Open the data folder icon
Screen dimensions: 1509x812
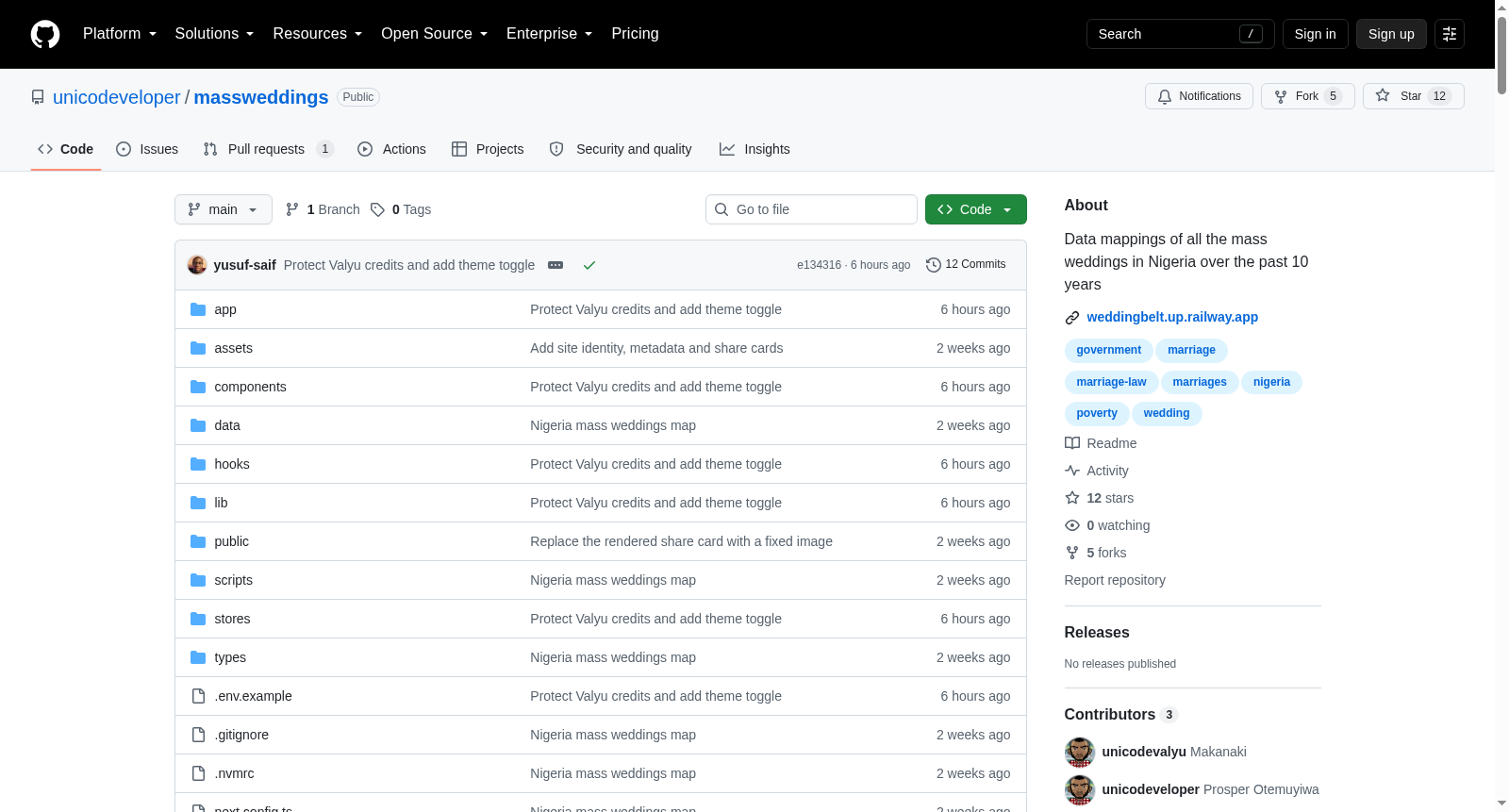click(198, 425)
